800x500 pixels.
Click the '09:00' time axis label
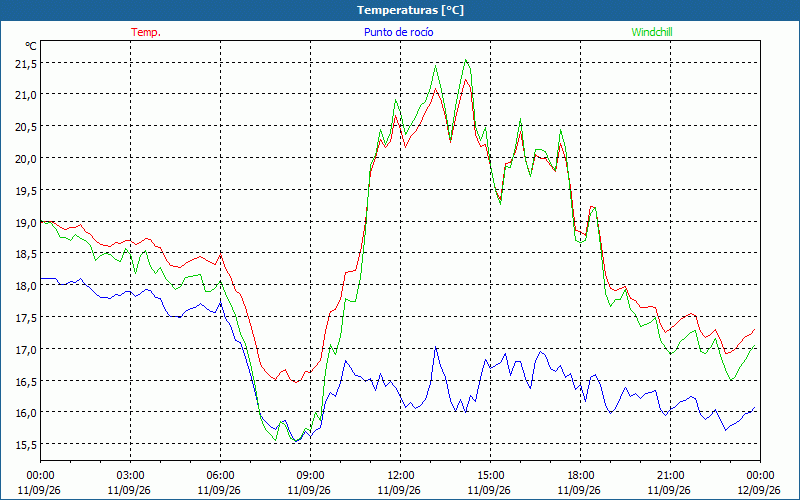point(310,476)
